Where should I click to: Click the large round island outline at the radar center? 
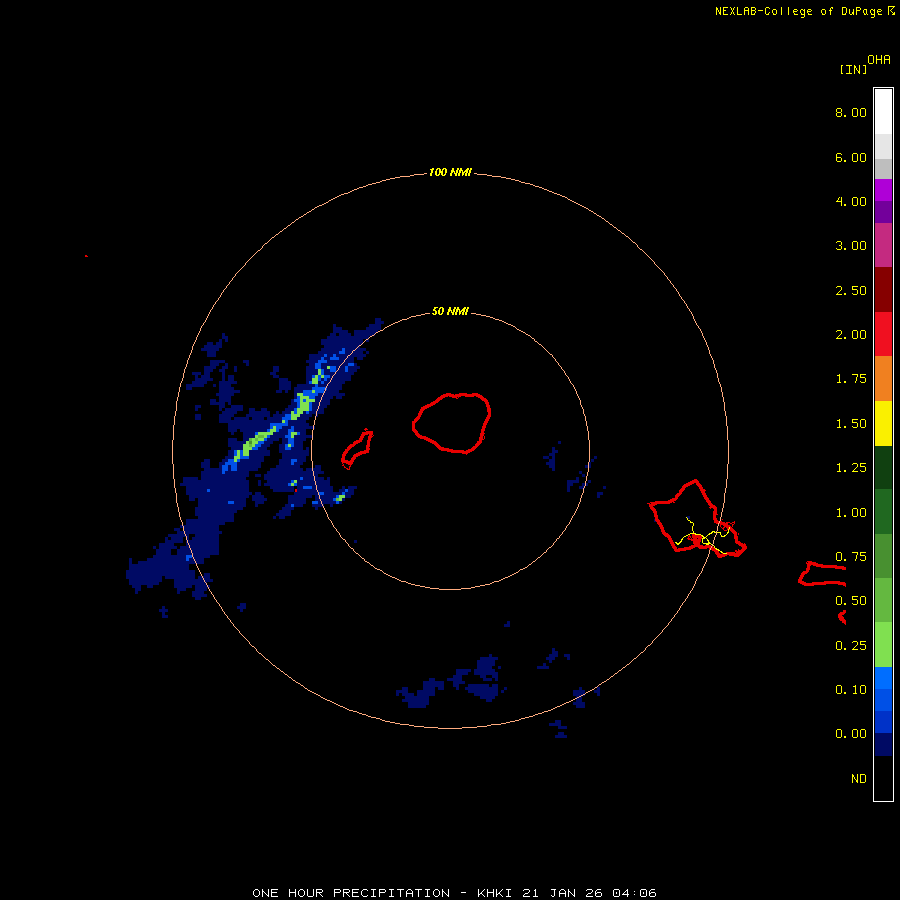click(452, 423)
